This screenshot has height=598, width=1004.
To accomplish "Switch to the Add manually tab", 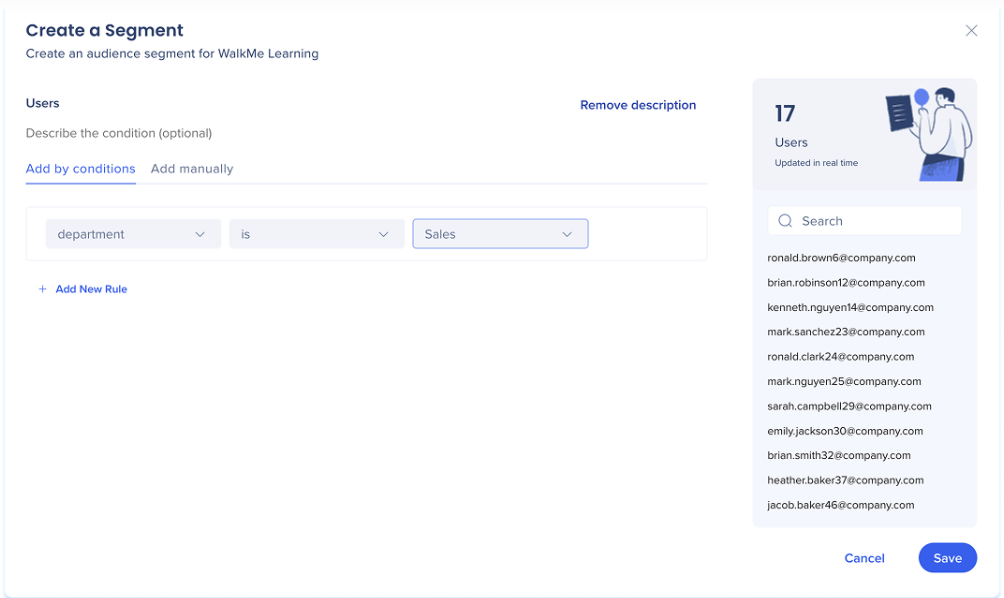I will 192,169.
